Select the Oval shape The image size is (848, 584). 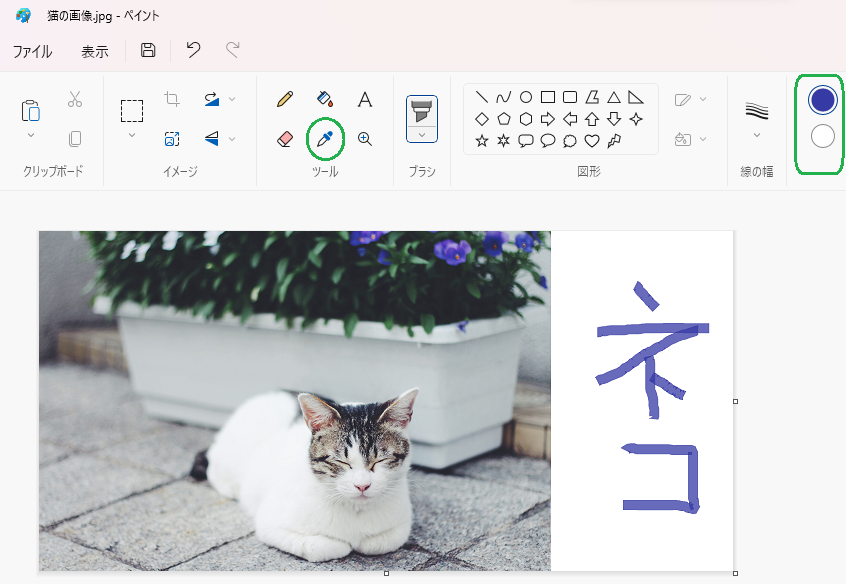click(x=526, y=97)
